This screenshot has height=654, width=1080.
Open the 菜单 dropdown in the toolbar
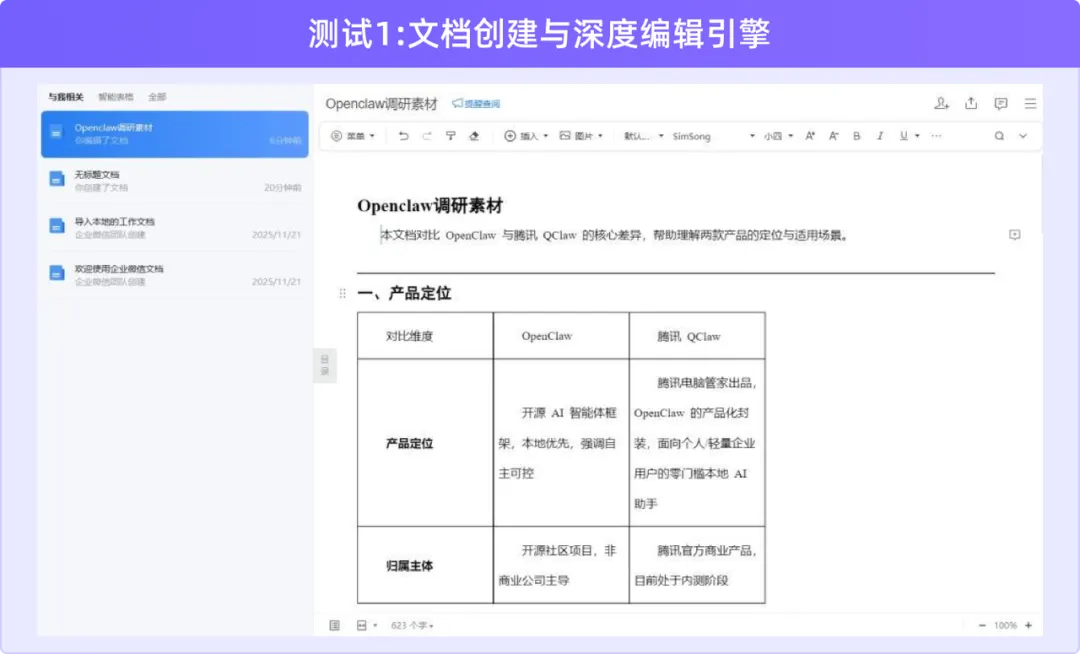tap(353, 136)
